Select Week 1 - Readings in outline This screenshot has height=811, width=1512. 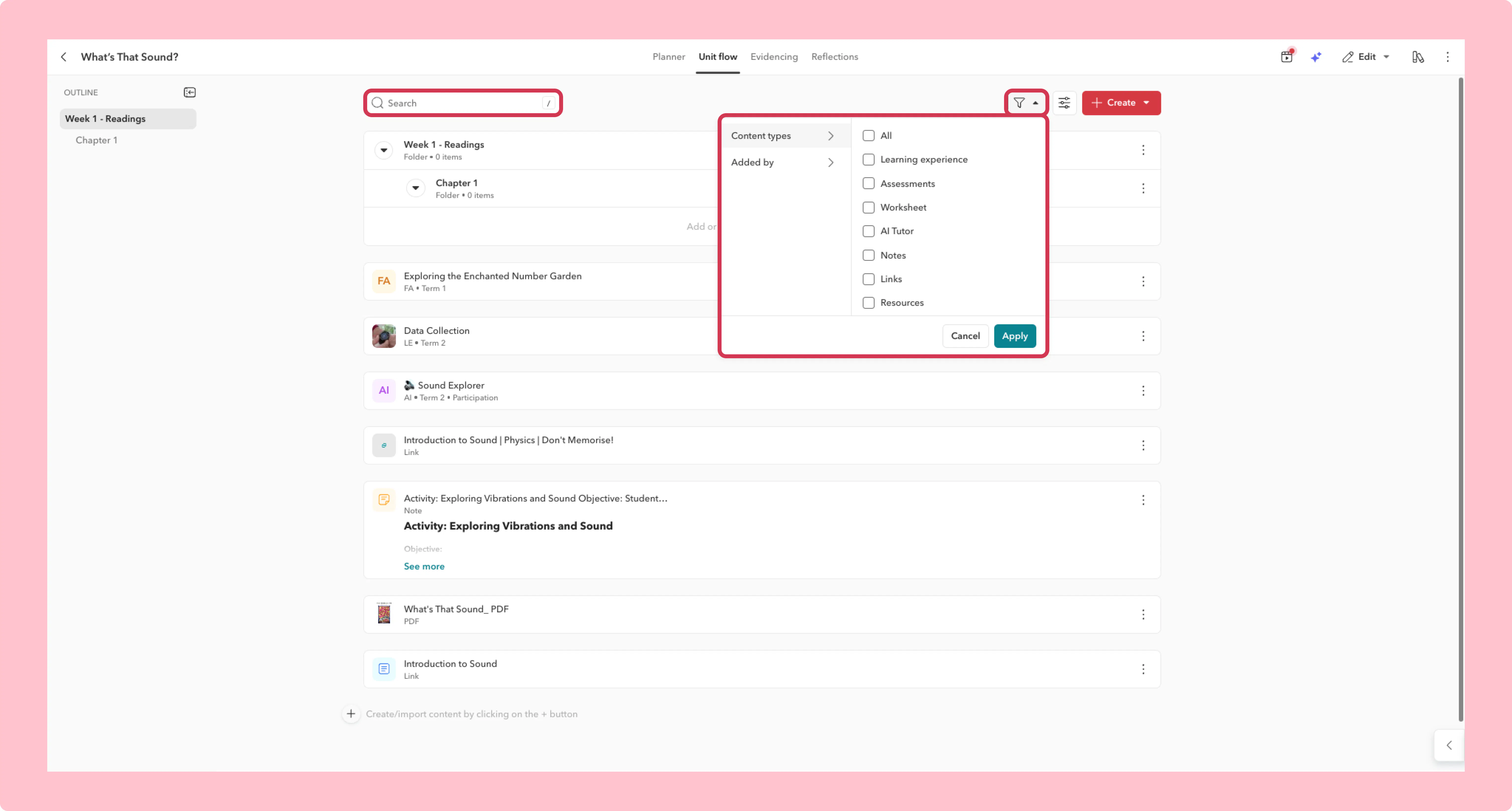pos(128,119)
